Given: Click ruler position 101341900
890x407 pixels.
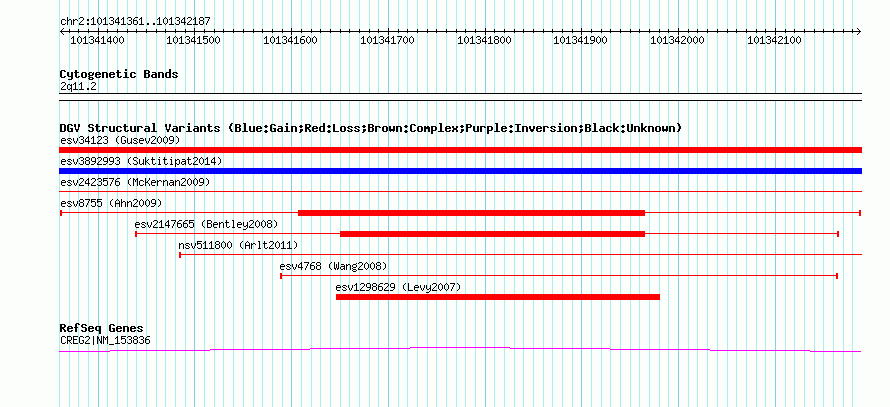Looking at the screenshot, I should (581, 40).
